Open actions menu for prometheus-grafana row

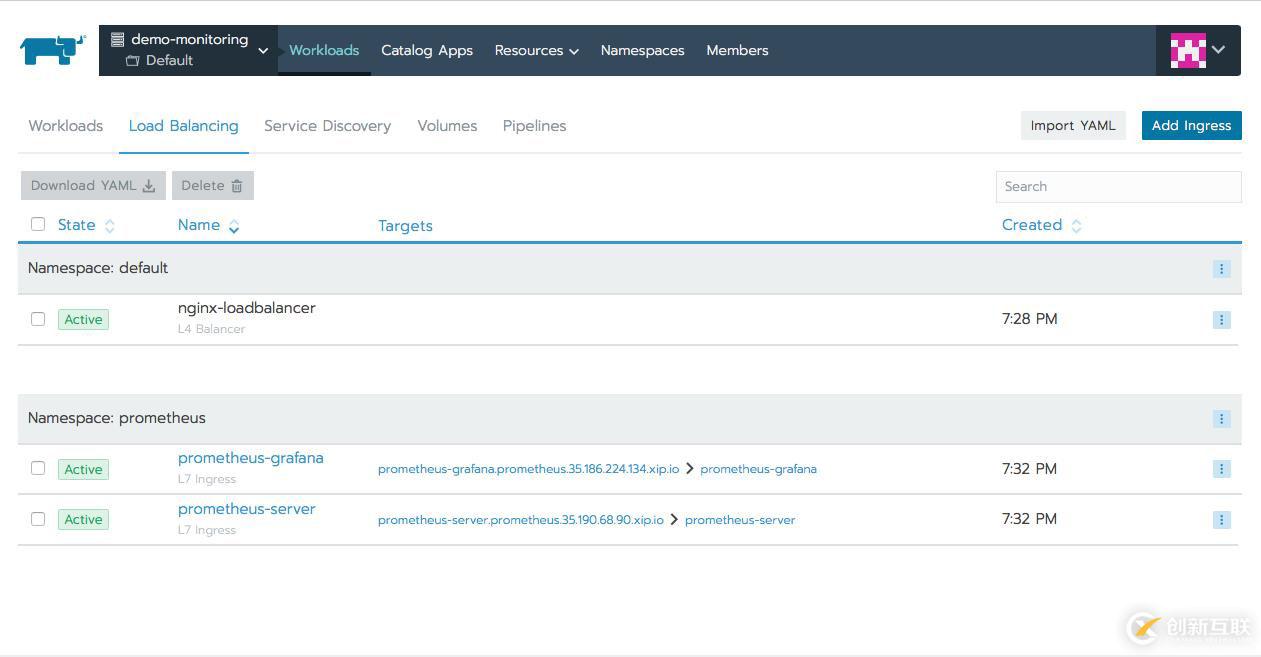click(x=1221, y=469)
